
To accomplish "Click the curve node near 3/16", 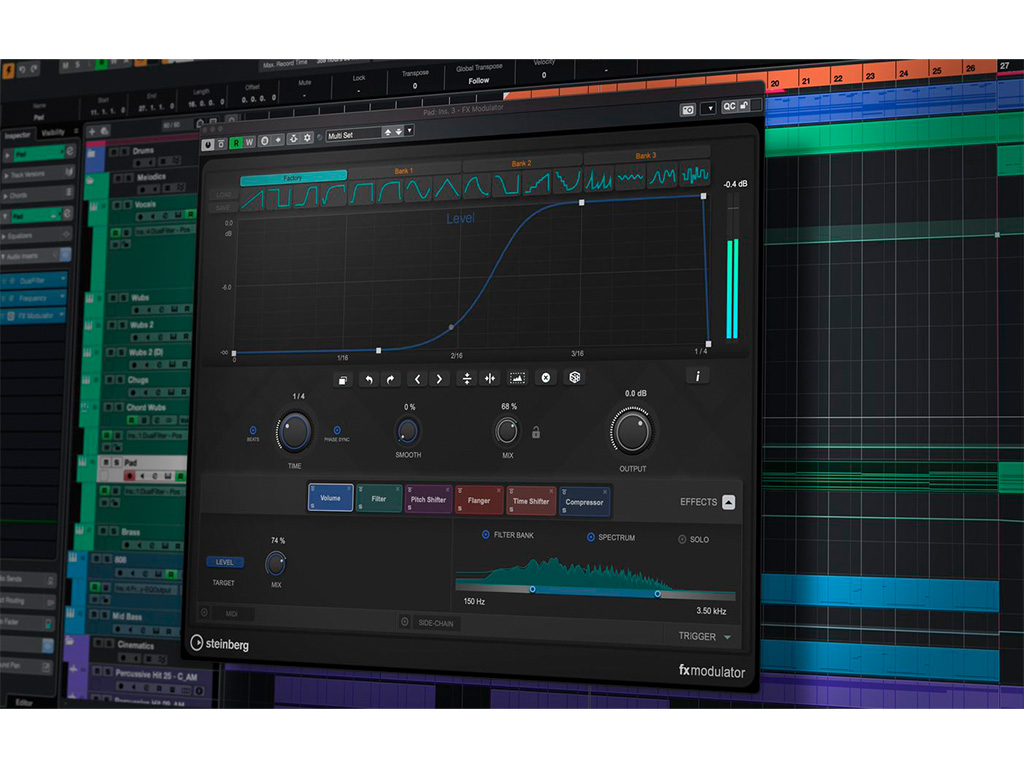I will click(x=582, y=203).
